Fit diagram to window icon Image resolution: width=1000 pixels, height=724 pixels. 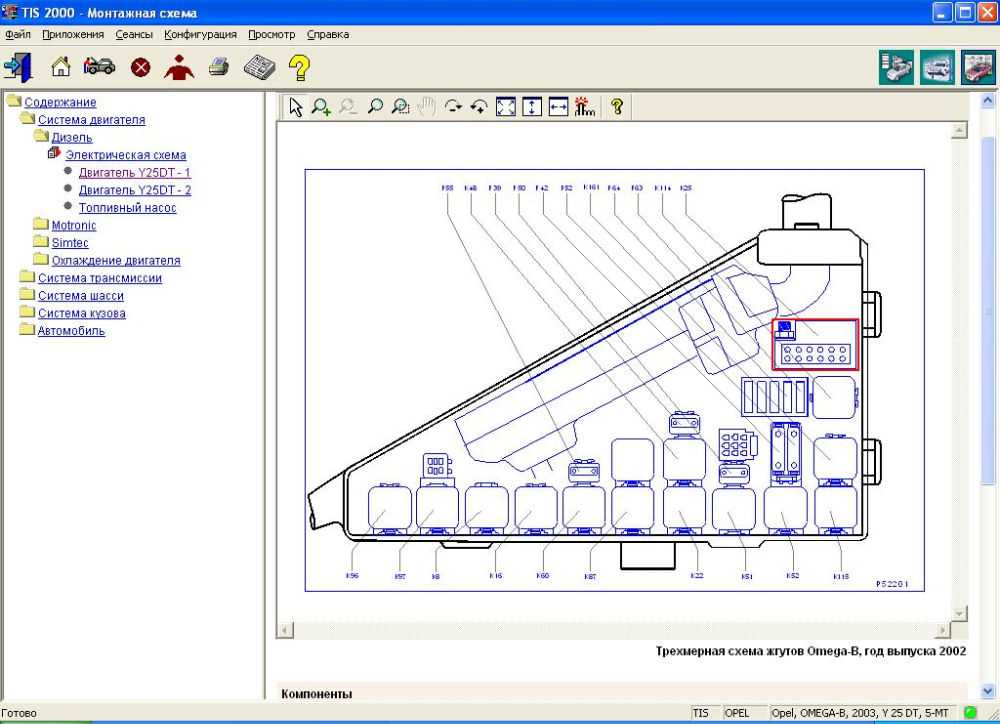point(506,107)
